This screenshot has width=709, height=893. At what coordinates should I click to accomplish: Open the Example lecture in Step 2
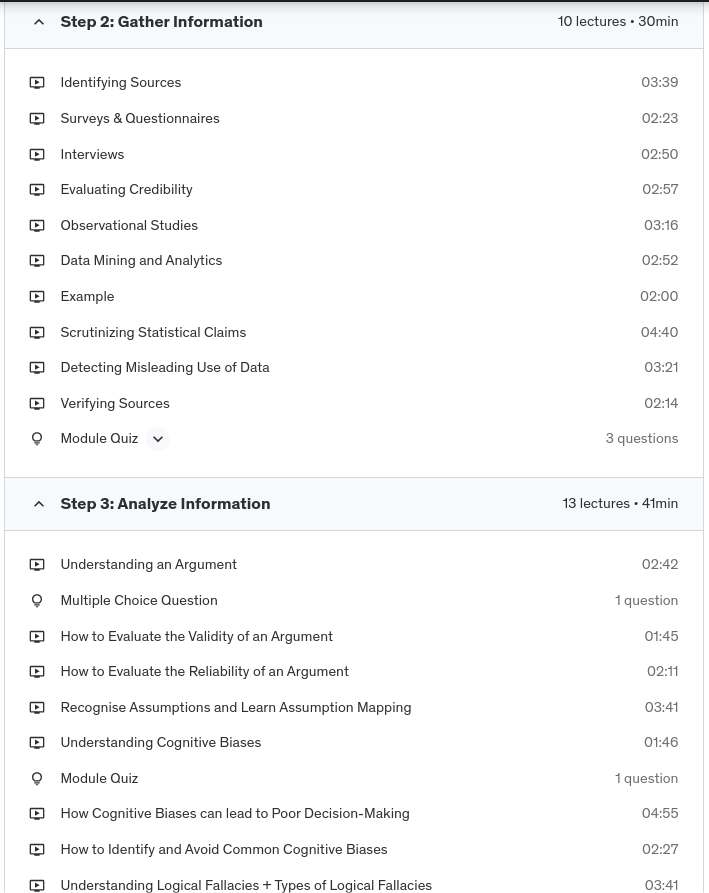pos(87,297)
